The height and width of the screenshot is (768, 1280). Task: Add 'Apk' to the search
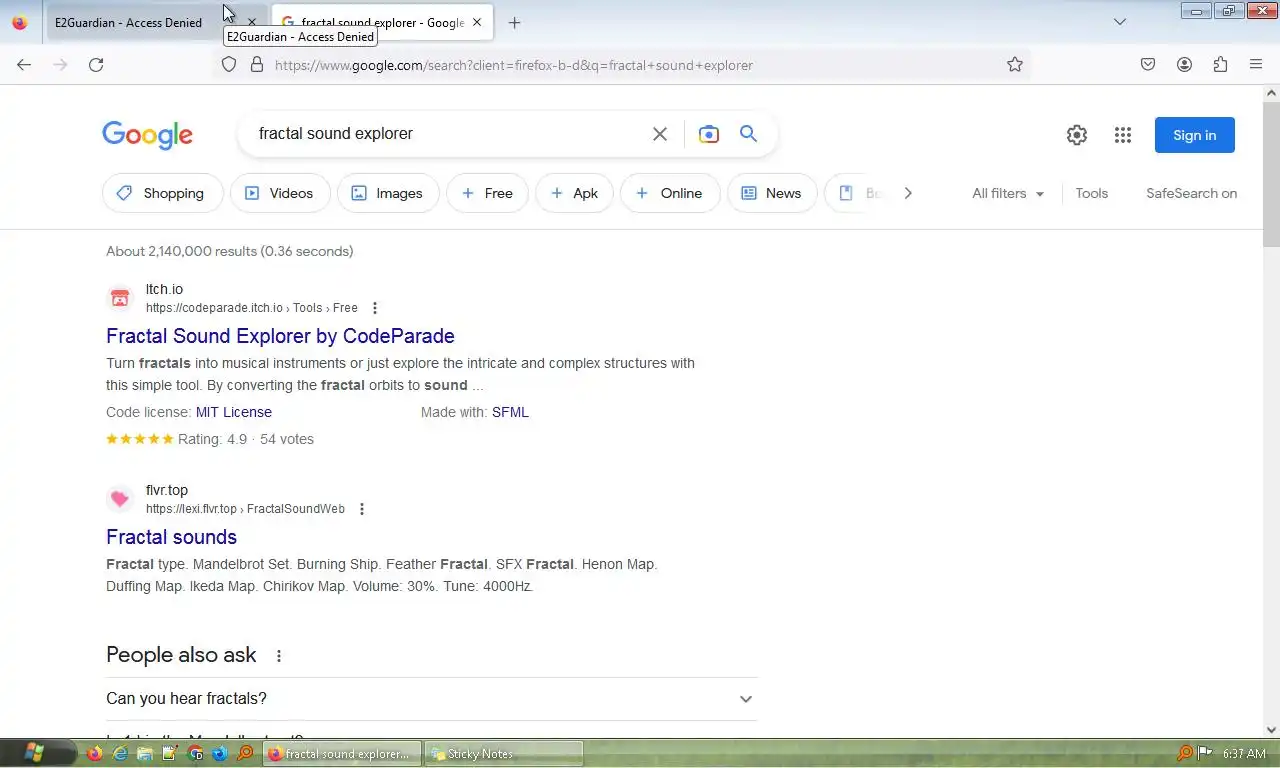[x=574, y=193]
